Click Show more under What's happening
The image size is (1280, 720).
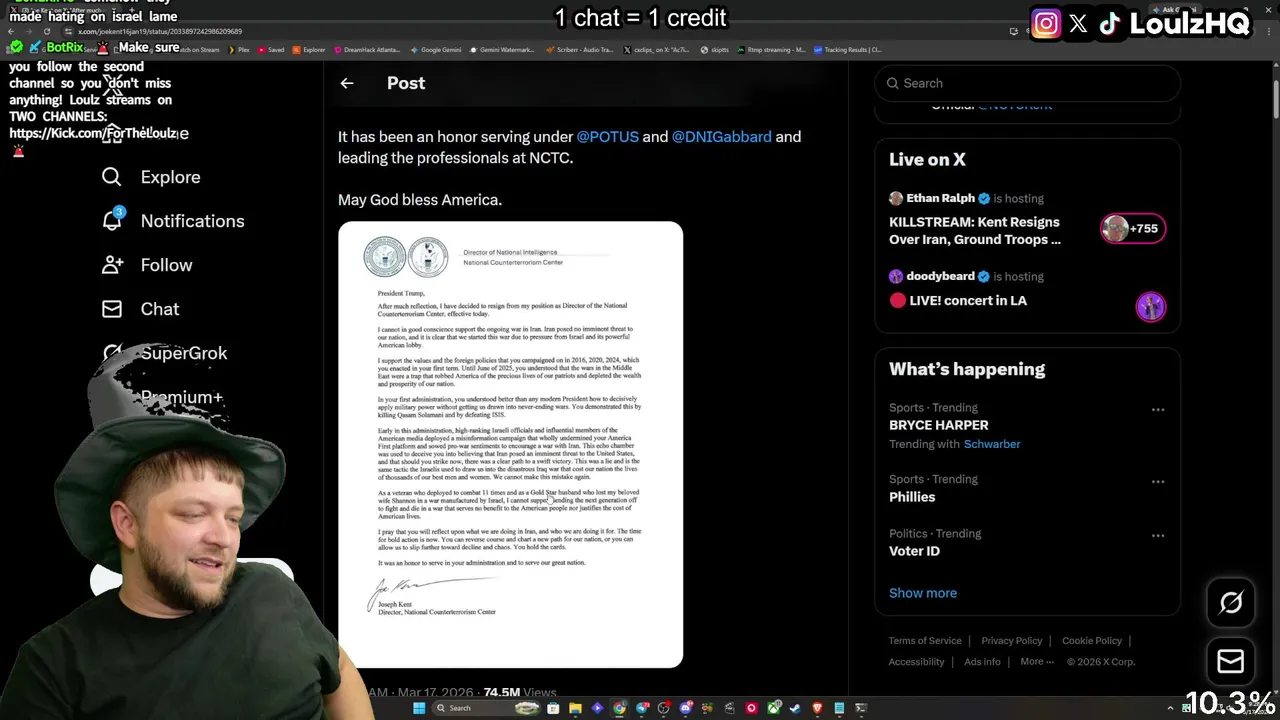click(x=923, y=593)
